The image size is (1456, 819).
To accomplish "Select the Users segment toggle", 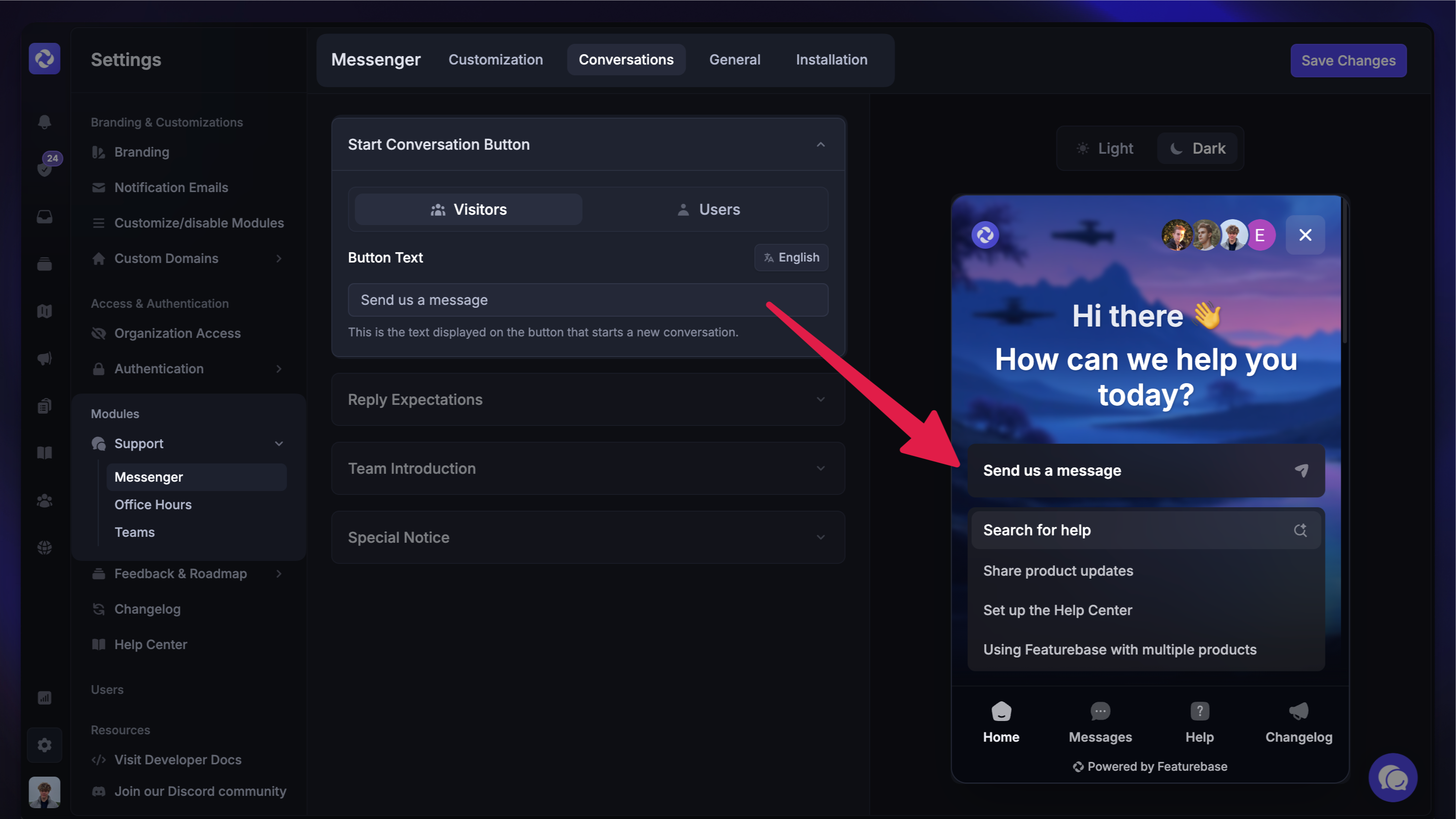I will click(x=708, y=210).
